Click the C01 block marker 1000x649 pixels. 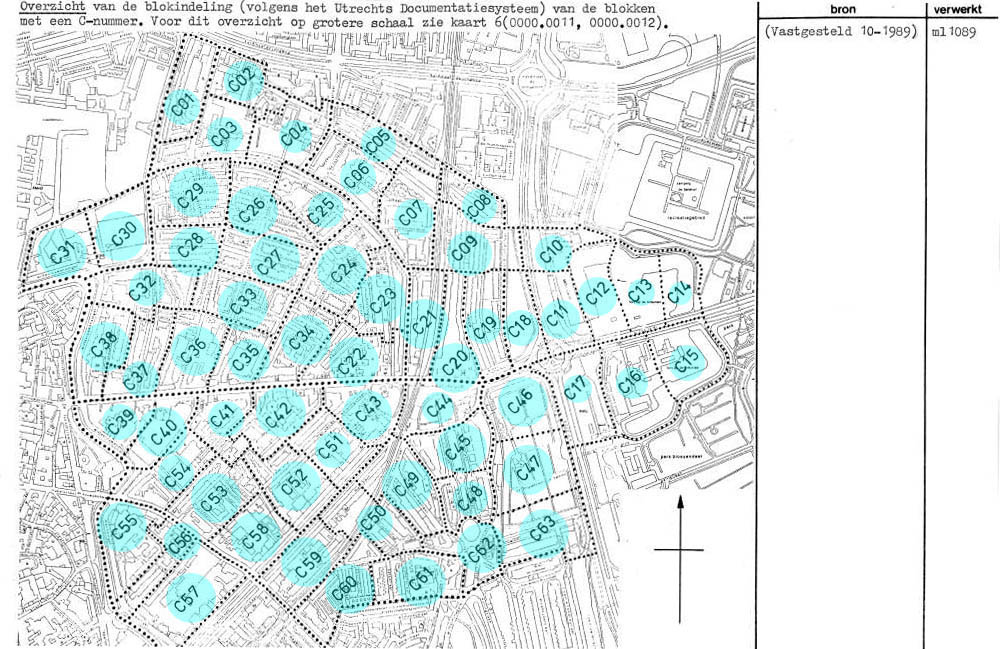point(182,105)
